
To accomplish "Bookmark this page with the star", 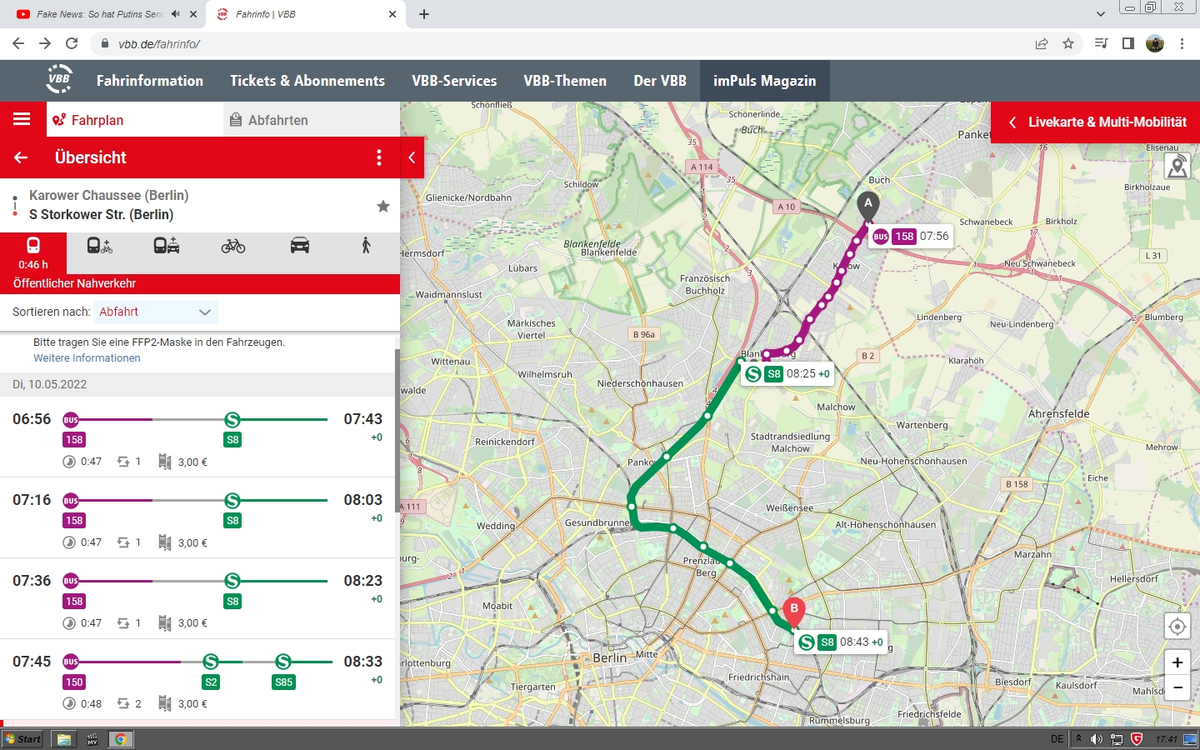I will click(1068, 44).
